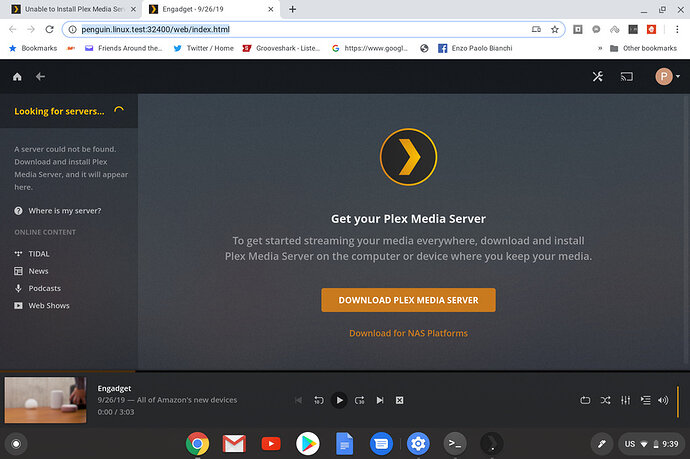Click the Plex chevron logo
The height and width of the screenshot is (459, 690).
pyautogui.click(x=408, y=157)
